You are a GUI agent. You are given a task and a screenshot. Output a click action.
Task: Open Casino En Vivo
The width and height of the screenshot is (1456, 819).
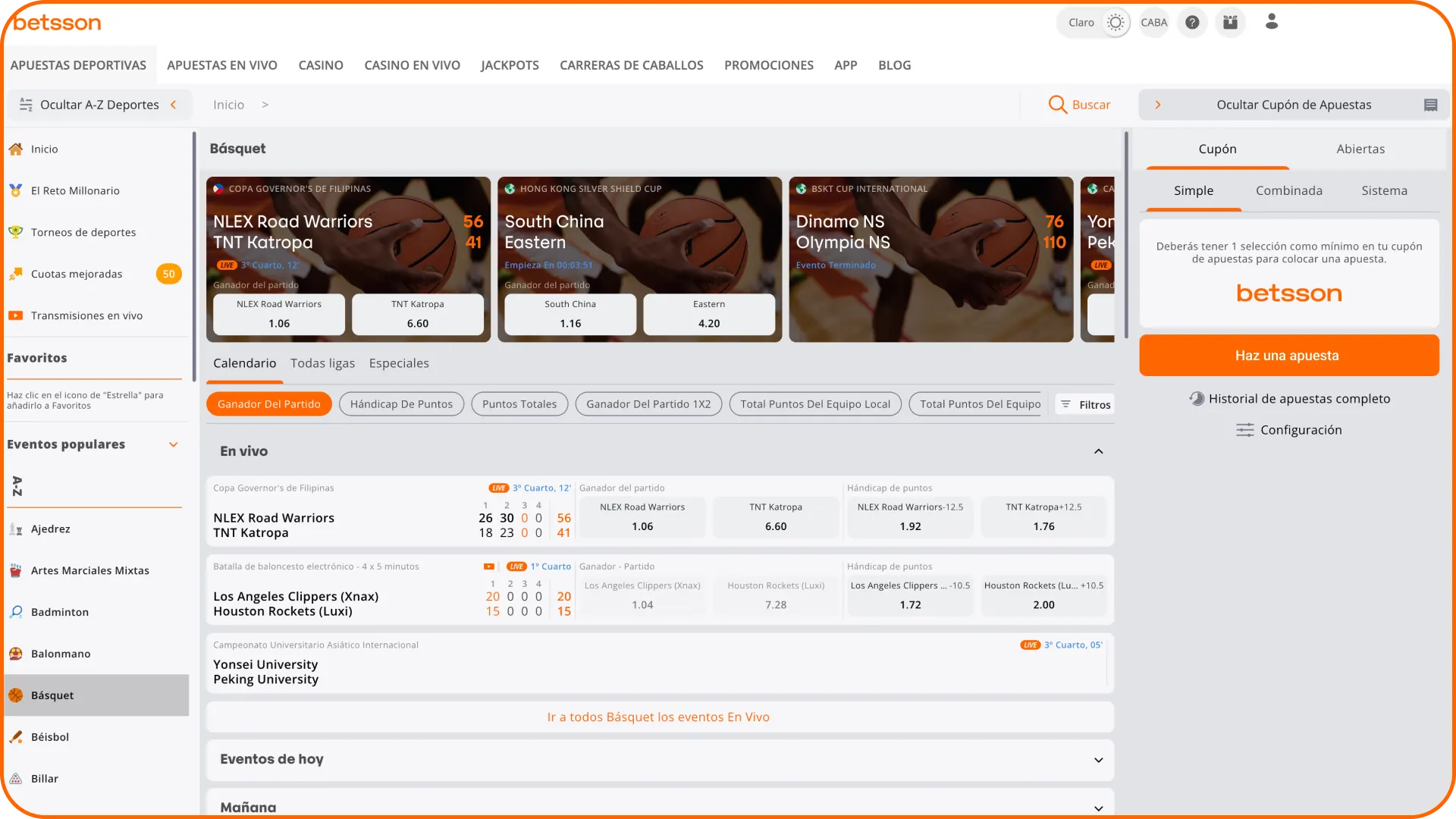(x=412, y=65)
